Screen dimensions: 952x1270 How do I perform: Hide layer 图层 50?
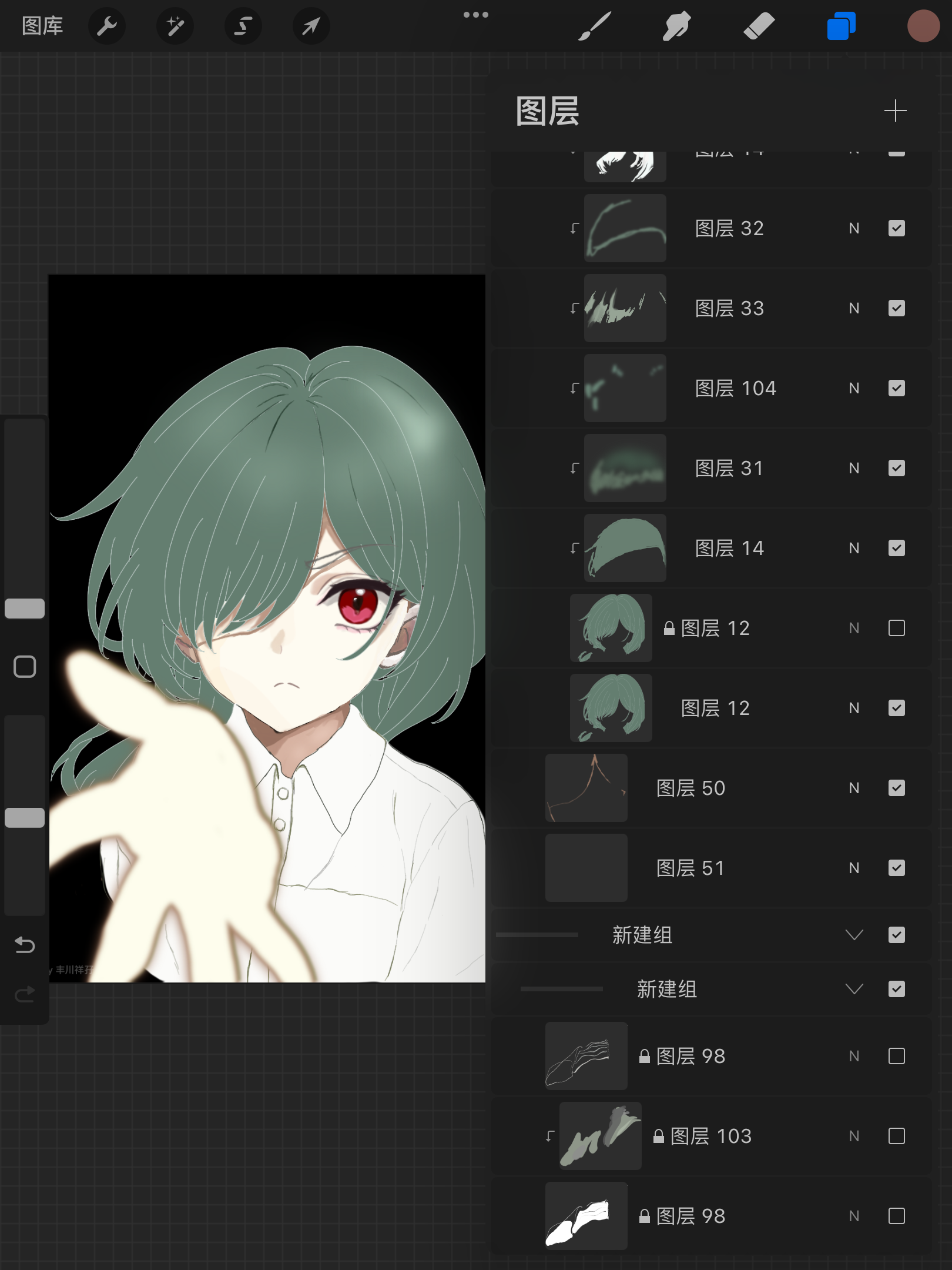click(896, 788)
